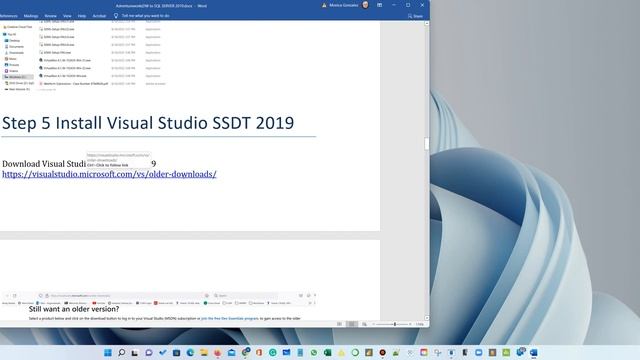Click the zoom in plus button
The image size is (640, 360).
coord(410,324)
